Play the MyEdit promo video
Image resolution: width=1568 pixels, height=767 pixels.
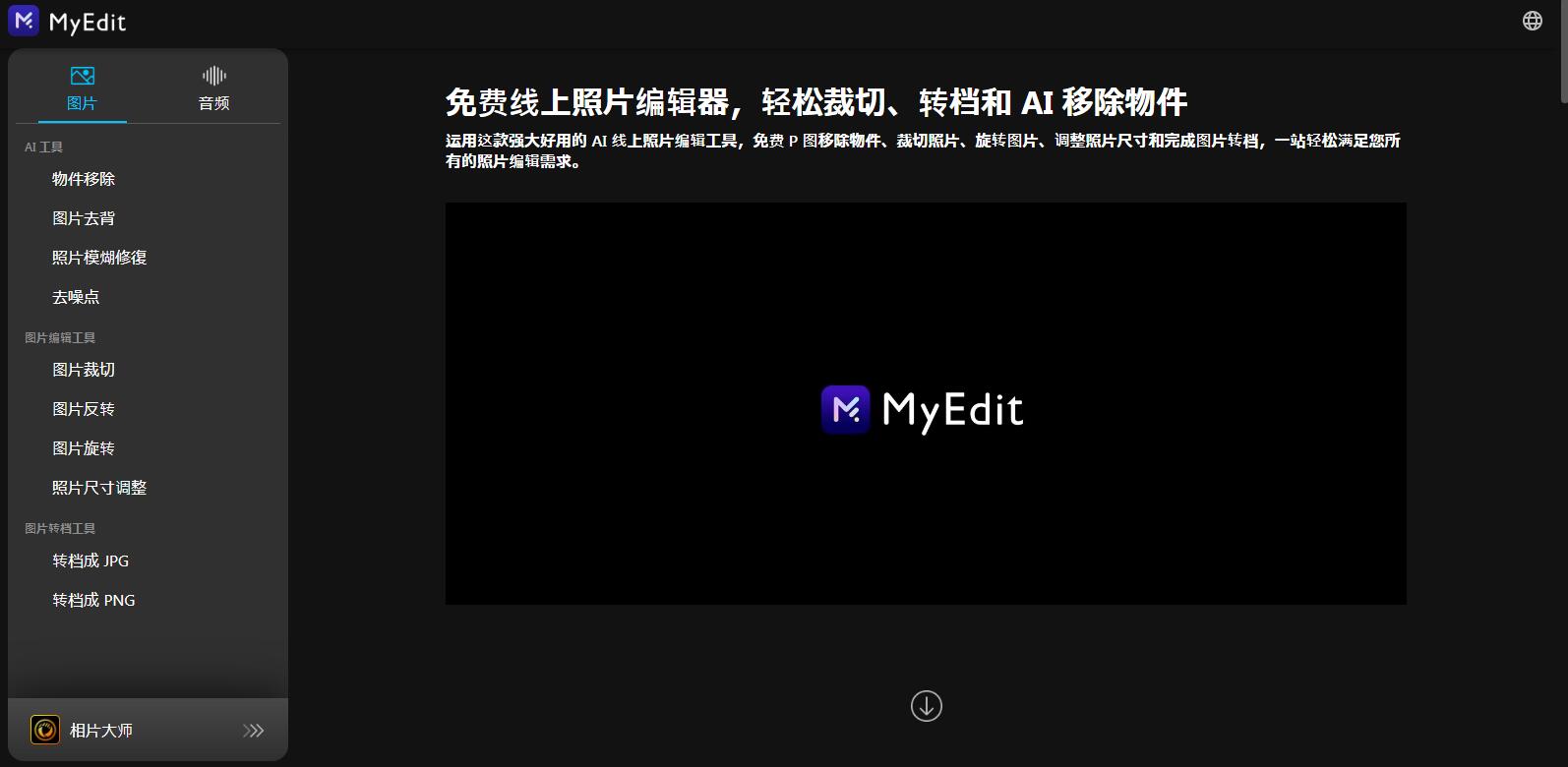click(926, 404)
